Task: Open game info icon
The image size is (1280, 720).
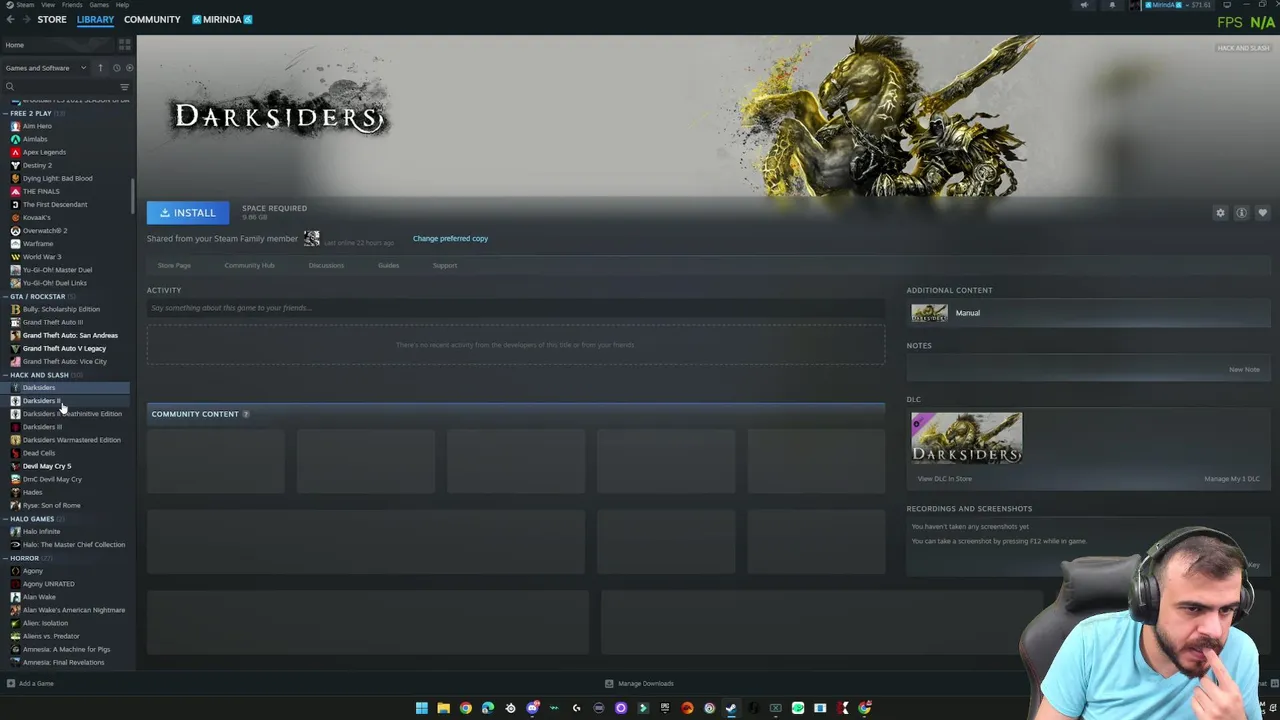Action: 1241,213
